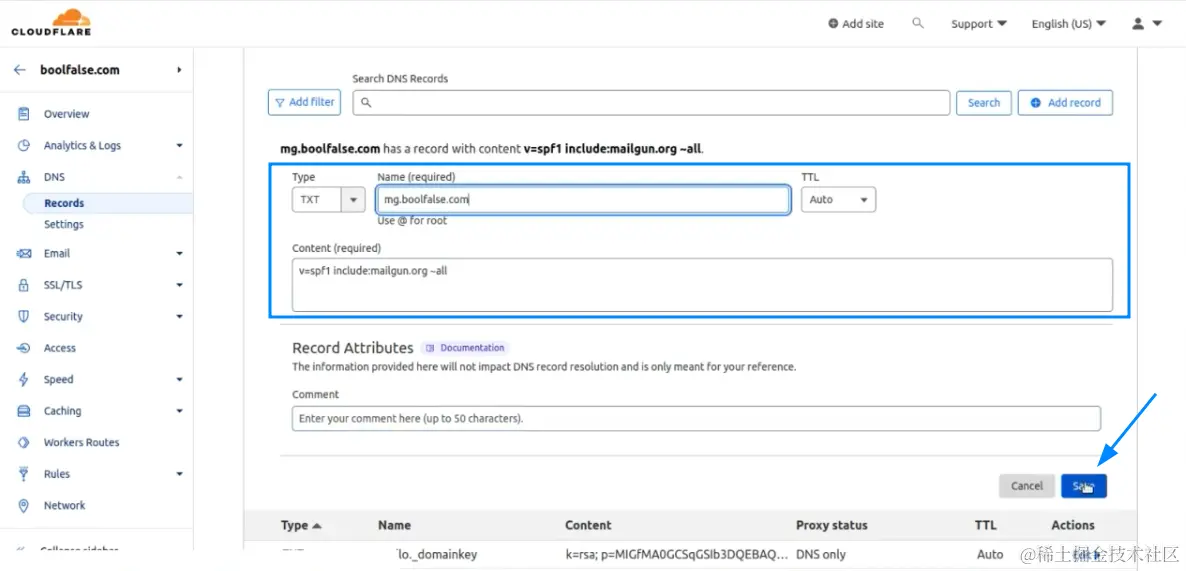Collapse the DNS section arrow
Image resolution: width=1186 pixels, height=571 pixels.
click(179, 177)
